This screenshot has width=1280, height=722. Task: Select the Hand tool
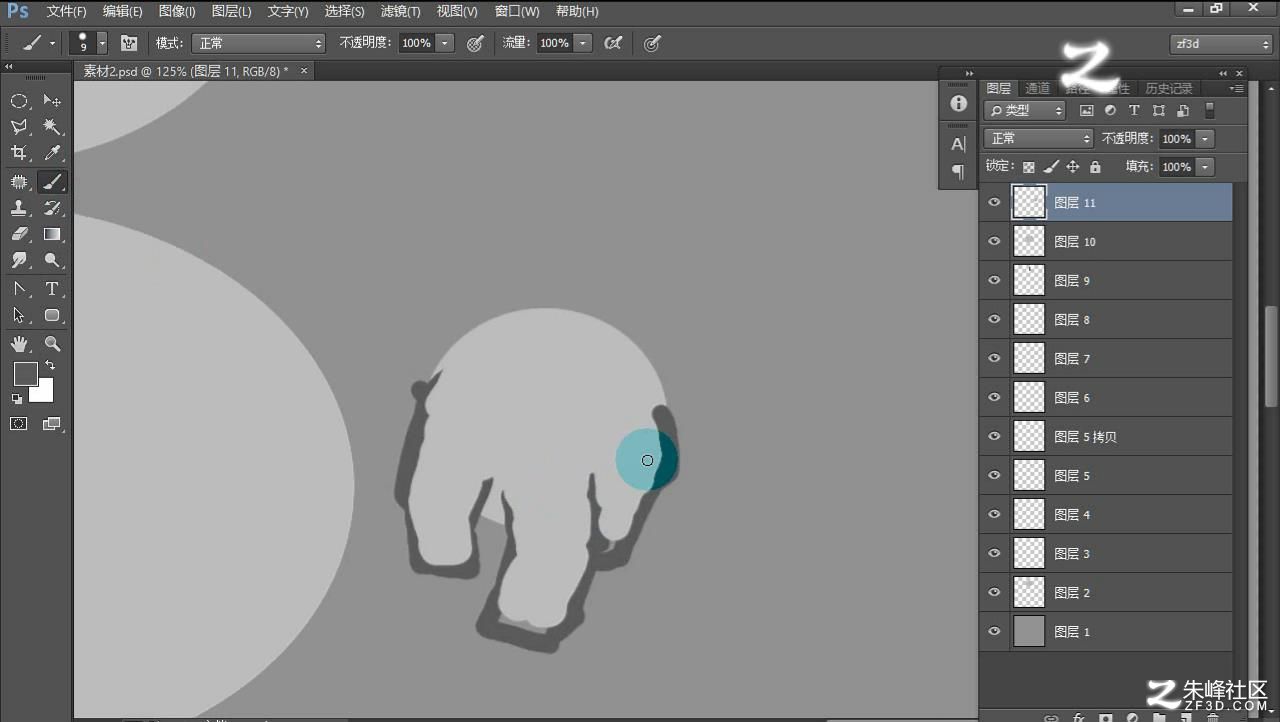[19, 343]
